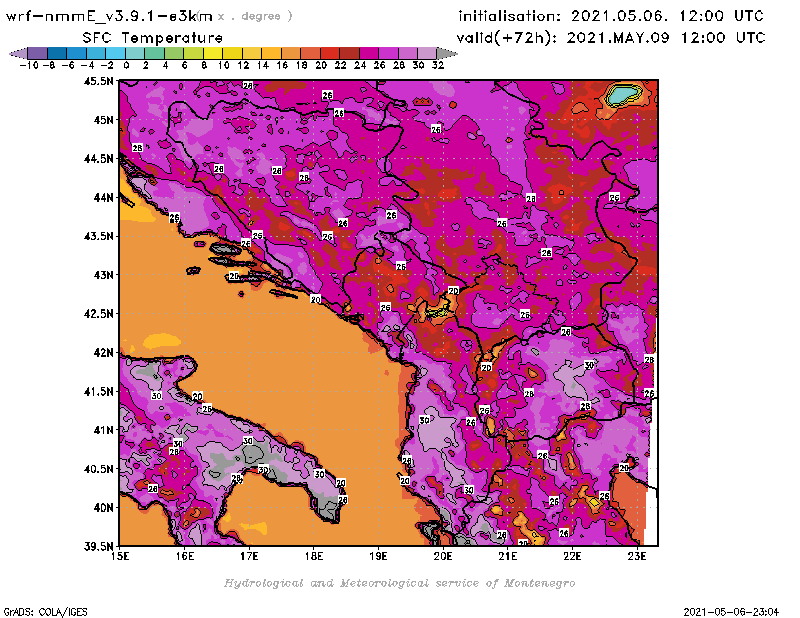800x618 pixels.
Task: Click the '17E' longitude axis label
Action: 249,556
